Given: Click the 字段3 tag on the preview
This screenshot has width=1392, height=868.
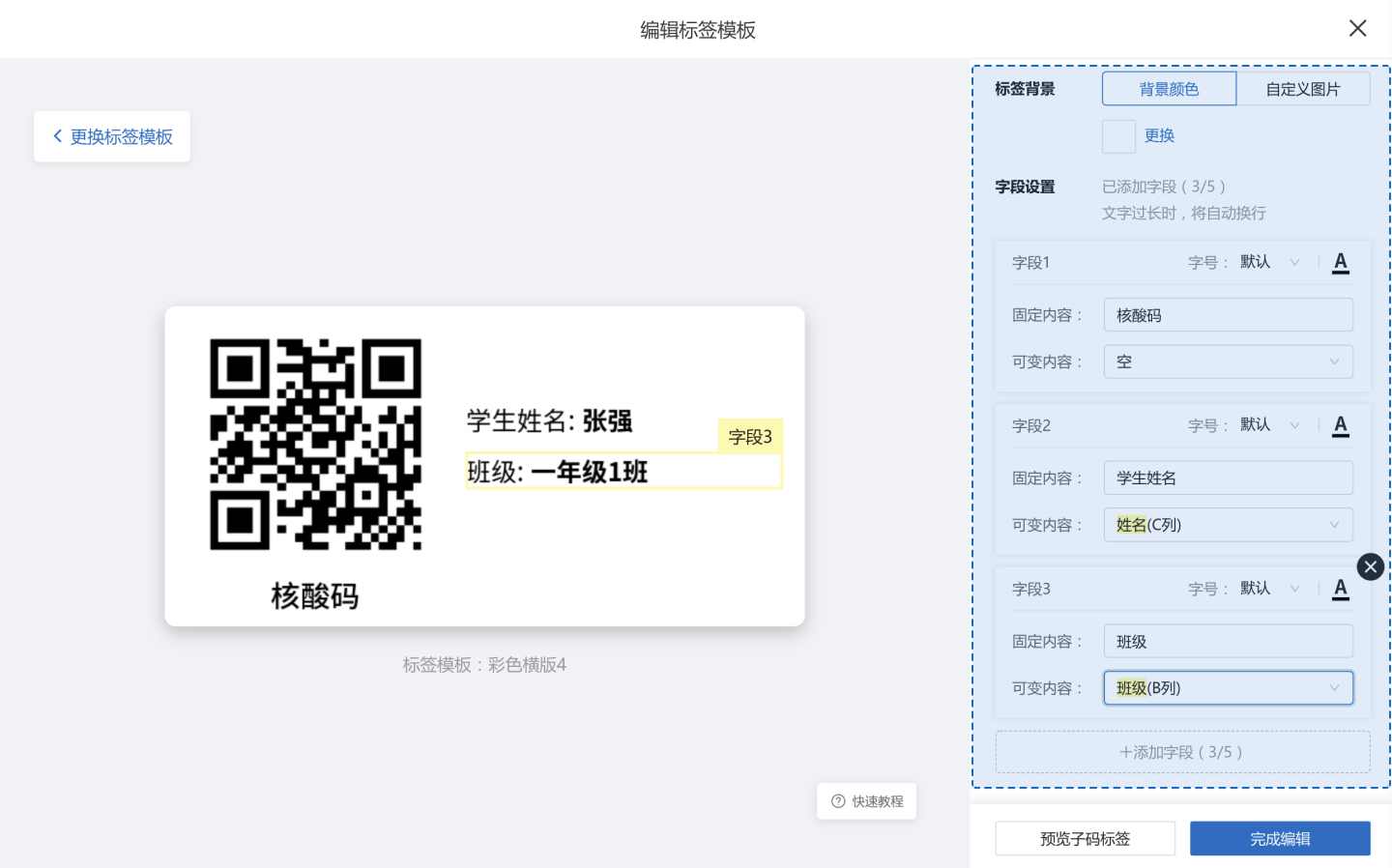Looking at the screenshot, I should [x=750, y=437].
